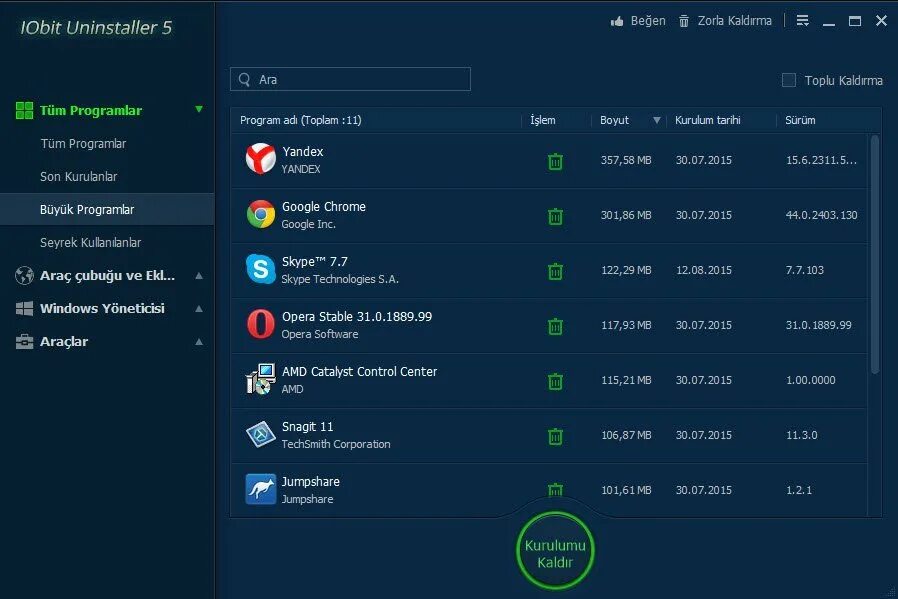Select Tüm Programlar sub-item in sidebar
Viewport: 898px width, 599px height.
pyautogui.click(x=83, y=144)
